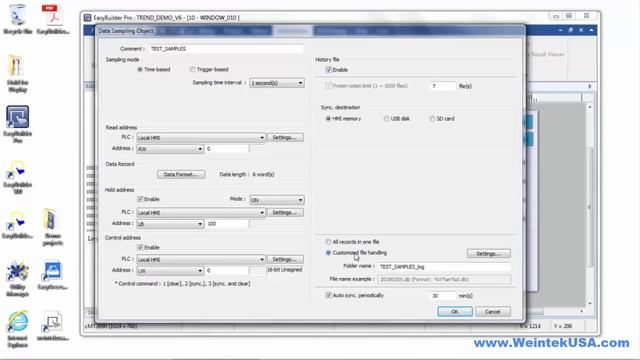Click the EasyBuilder Pro title bar icon

88,18
